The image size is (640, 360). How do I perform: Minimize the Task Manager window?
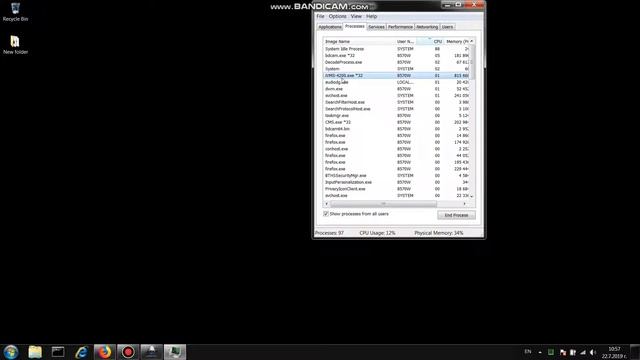pos(447,5)
